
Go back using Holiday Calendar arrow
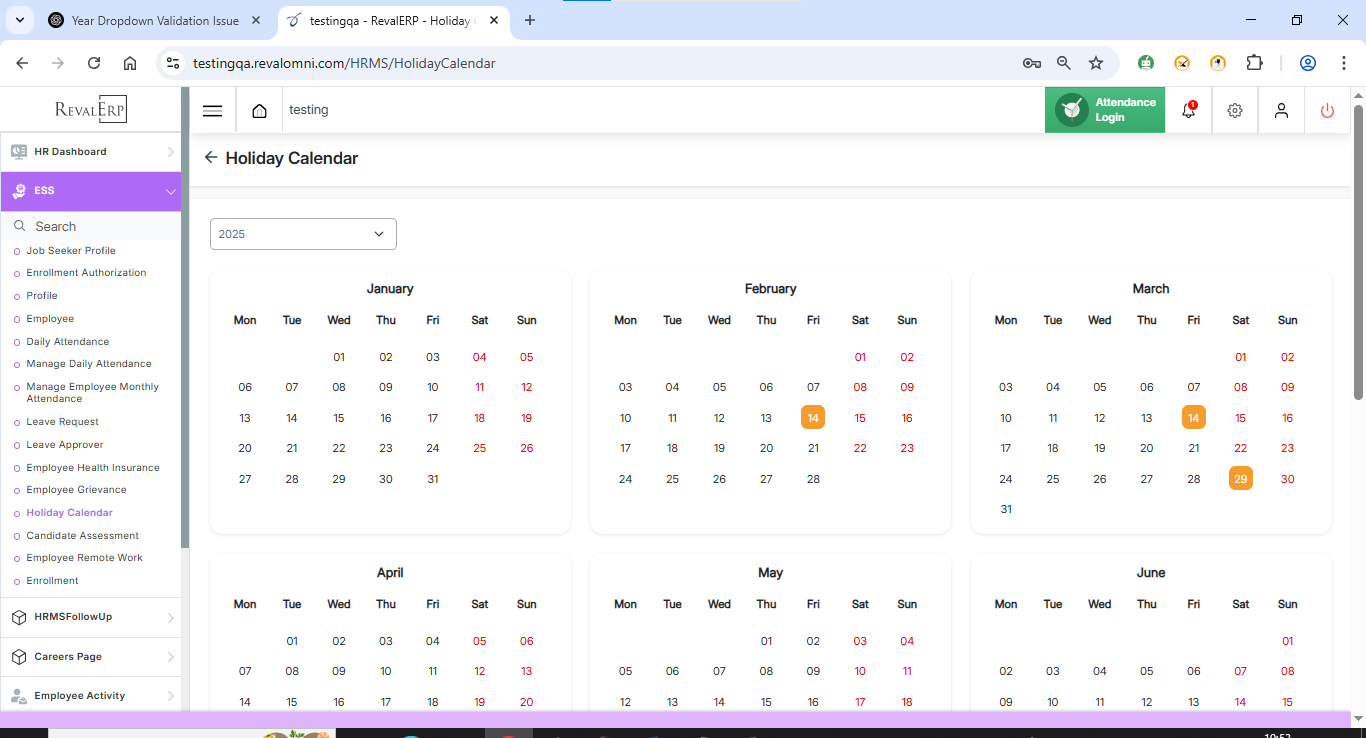(x=210, y=158)
